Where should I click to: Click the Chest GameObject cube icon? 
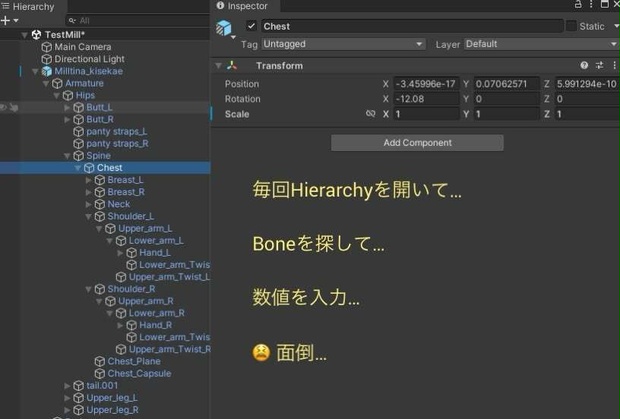click(224, 28)
